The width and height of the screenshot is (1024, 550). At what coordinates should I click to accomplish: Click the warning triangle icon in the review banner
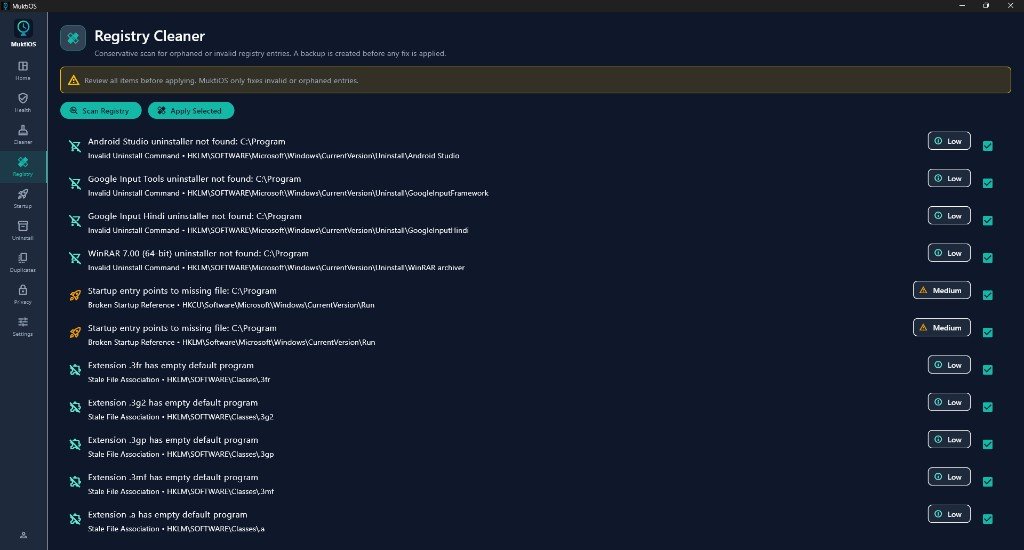73,80
